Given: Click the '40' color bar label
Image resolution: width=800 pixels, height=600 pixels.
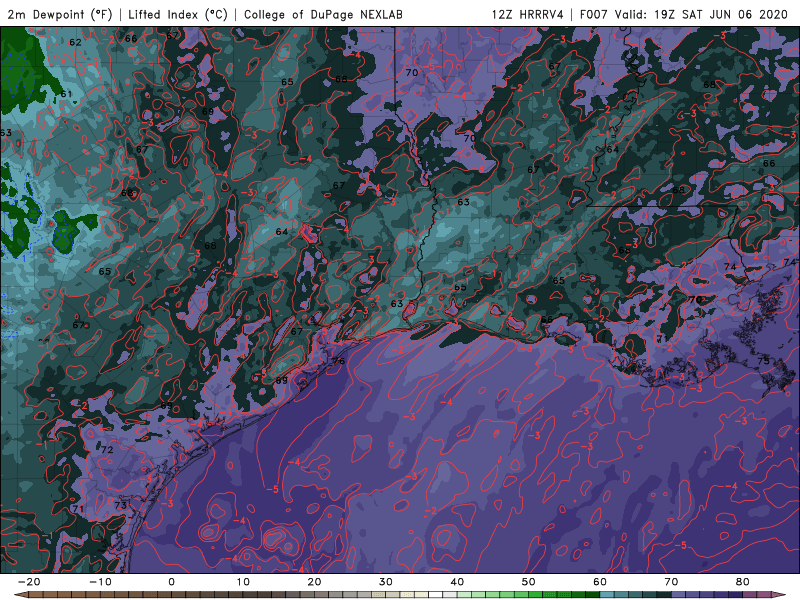Looking at the screenshot, I should [457, 582].
